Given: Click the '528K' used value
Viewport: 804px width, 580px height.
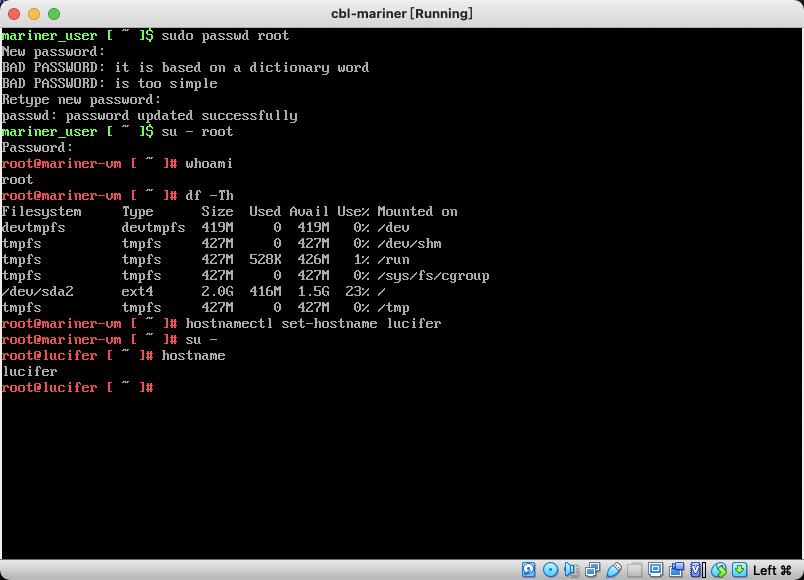Looking at the screenshot, I should click(x=265, y=259).
